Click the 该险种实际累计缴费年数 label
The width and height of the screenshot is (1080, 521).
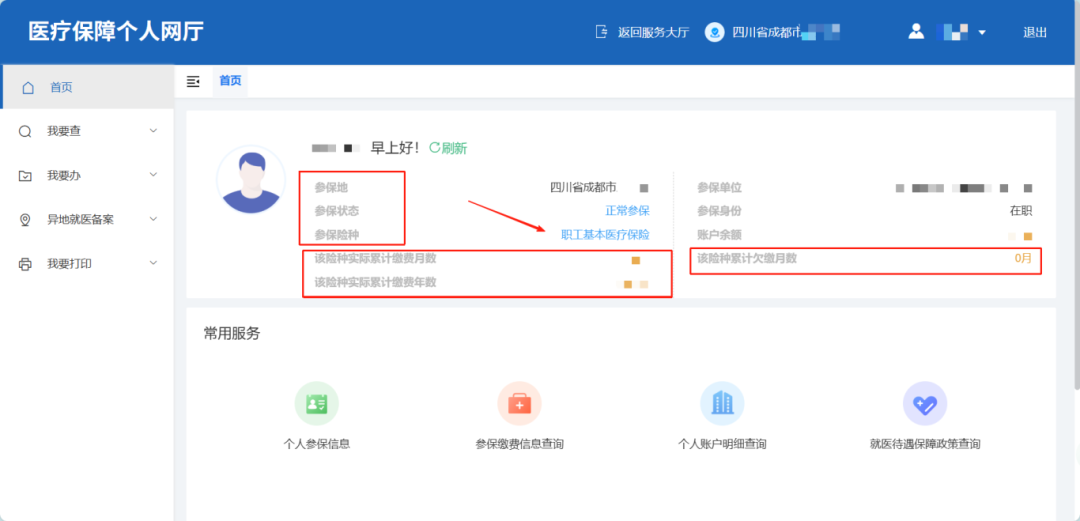[x=375, y=283]
